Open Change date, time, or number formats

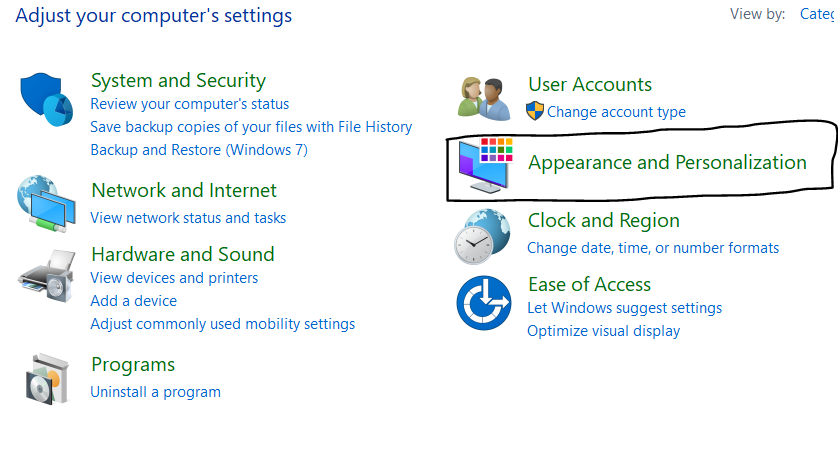(653, 248)
